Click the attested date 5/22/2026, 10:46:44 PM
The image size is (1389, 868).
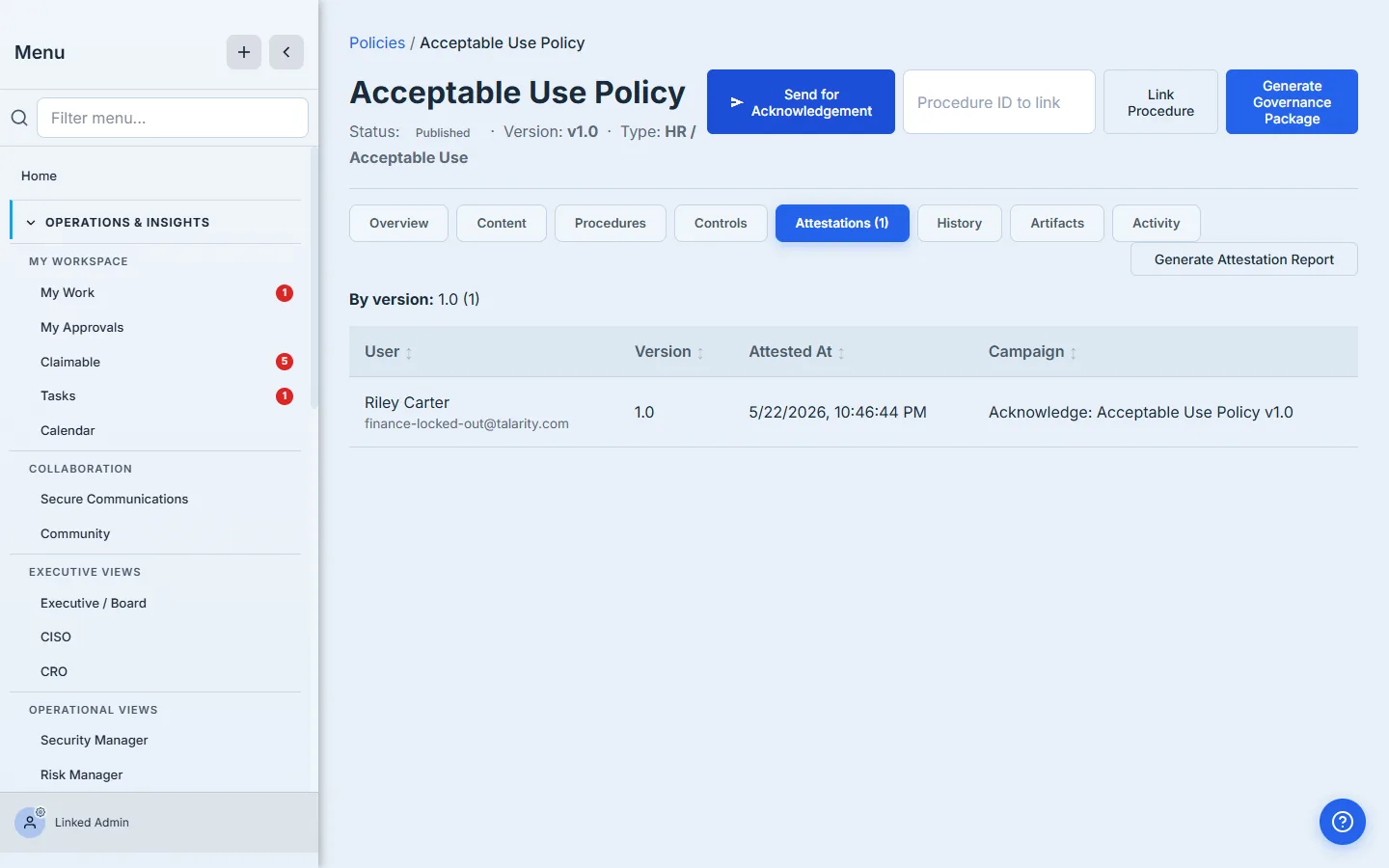(x=837, y=412)
